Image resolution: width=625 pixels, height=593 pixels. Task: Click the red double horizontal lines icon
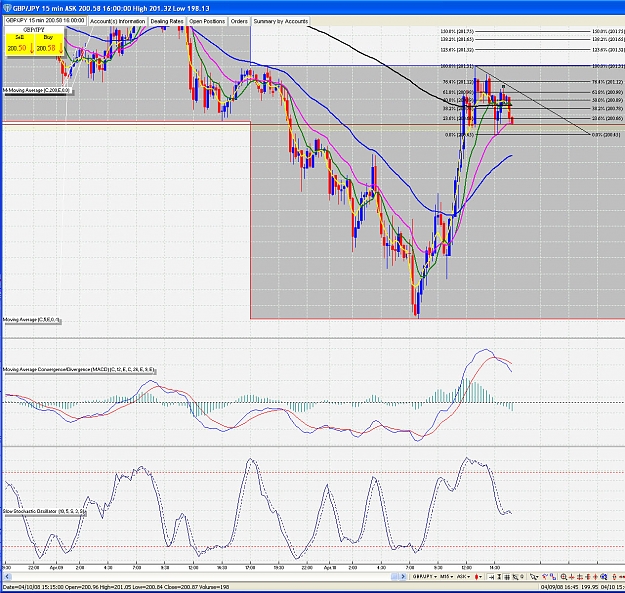[580, 577]
